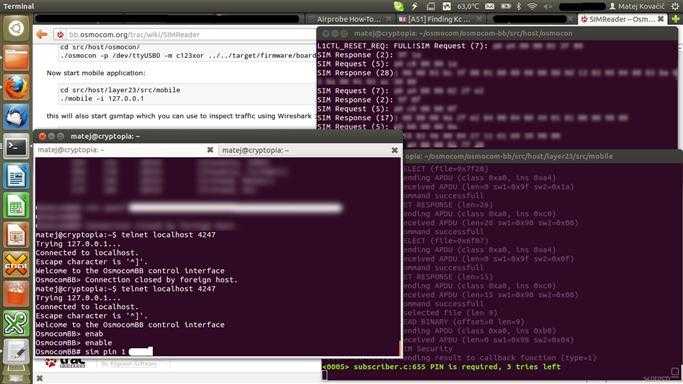Launch the Xmind X icon in launcher
Image resolution: width=683 pixels, height=384 pixels.
(x=16, y=265)
